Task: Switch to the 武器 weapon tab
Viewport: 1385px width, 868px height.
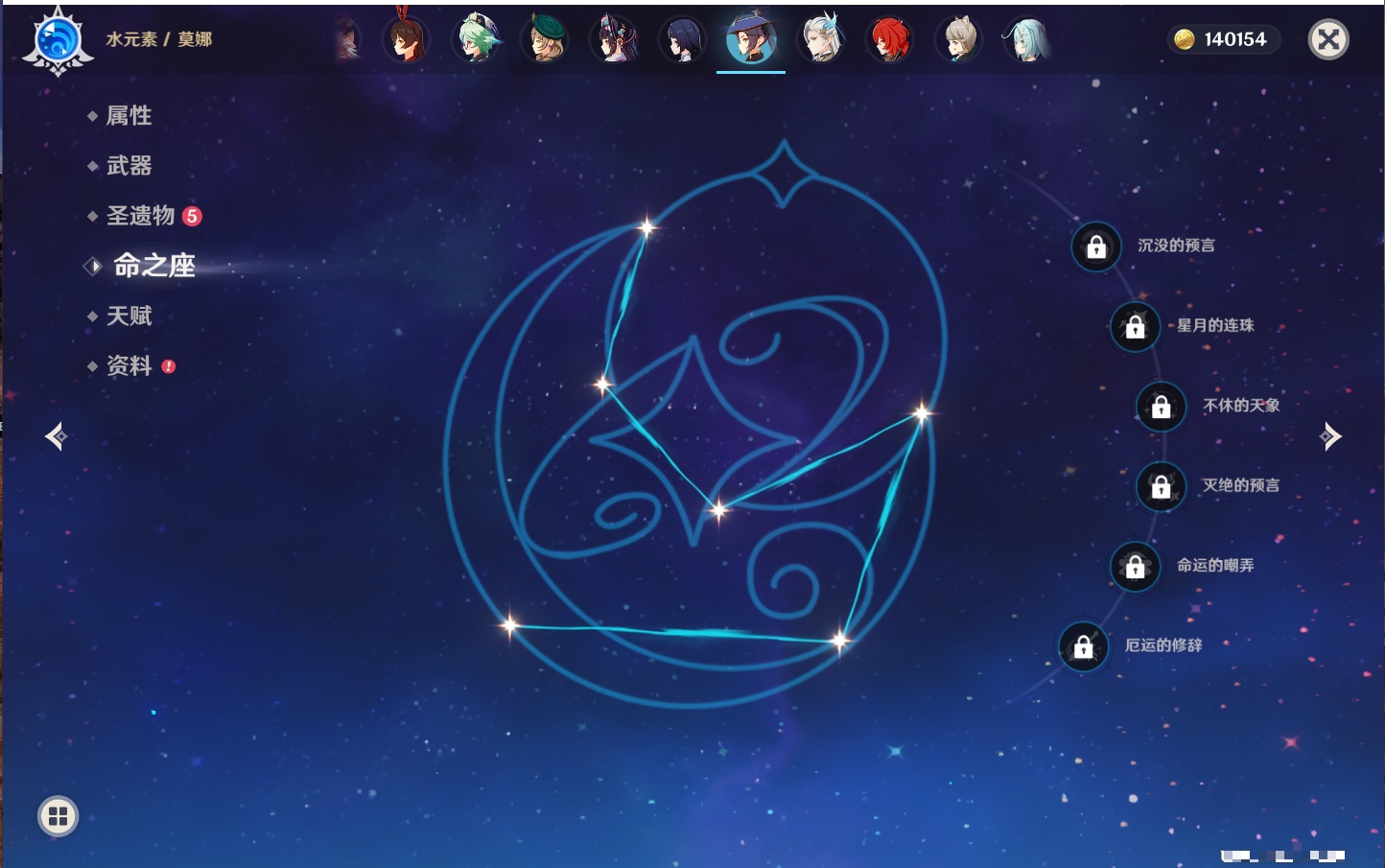Action: [x=129, y=166]
